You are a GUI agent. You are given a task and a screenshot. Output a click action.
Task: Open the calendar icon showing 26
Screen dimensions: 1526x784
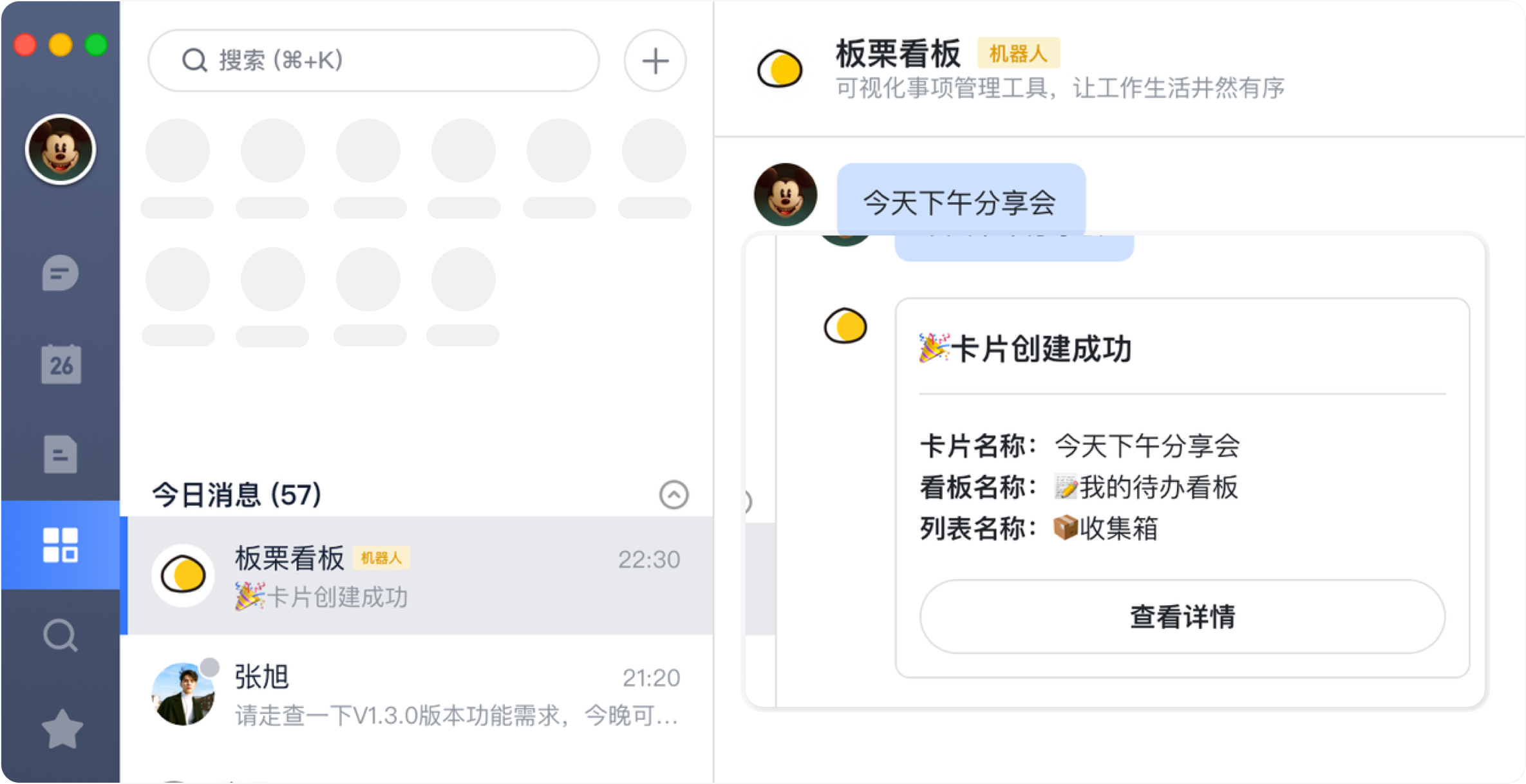point(61,364)
